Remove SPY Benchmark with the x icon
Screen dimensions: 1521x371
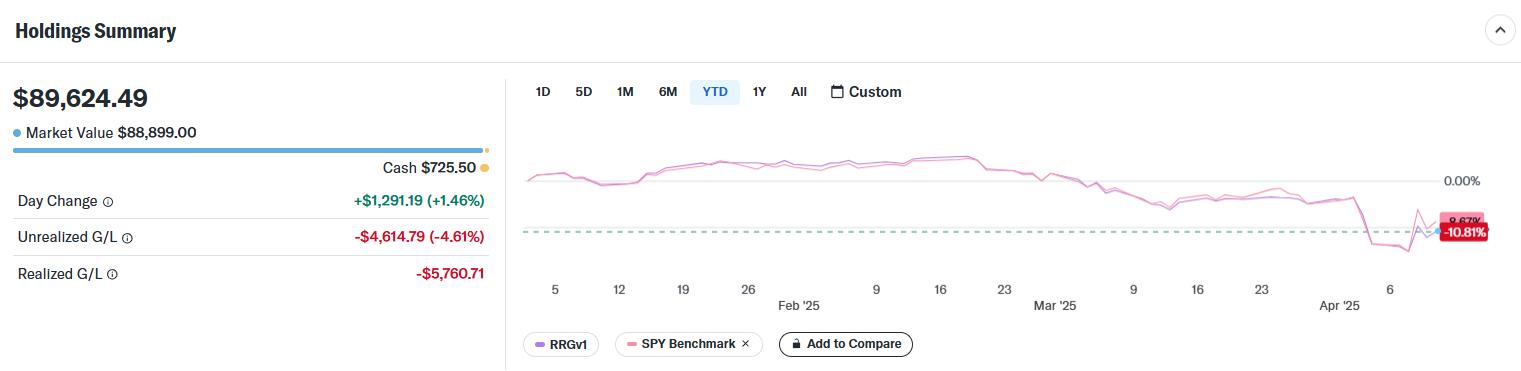click(745, 344)
